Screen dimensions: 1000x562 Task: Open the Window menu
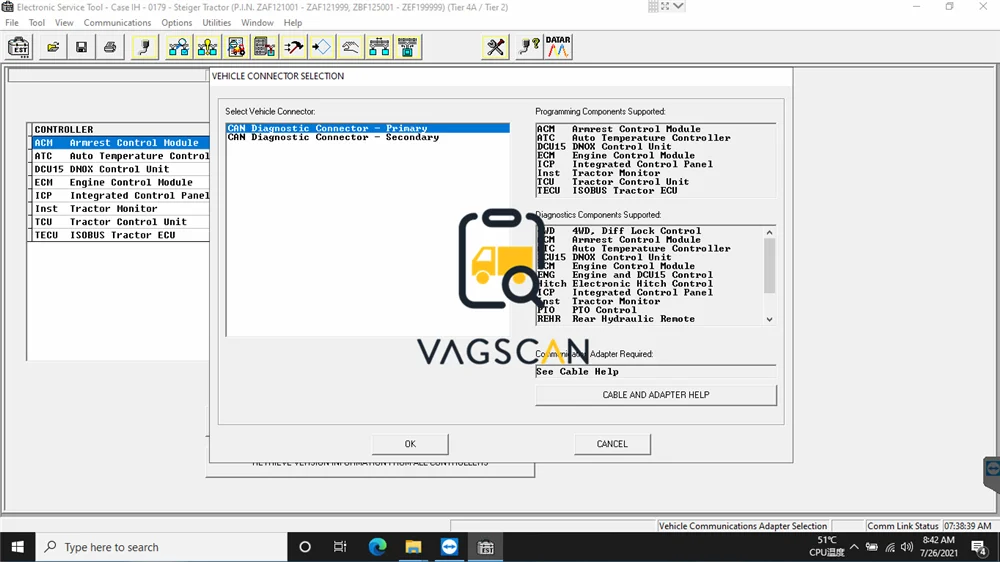(257, 22)
